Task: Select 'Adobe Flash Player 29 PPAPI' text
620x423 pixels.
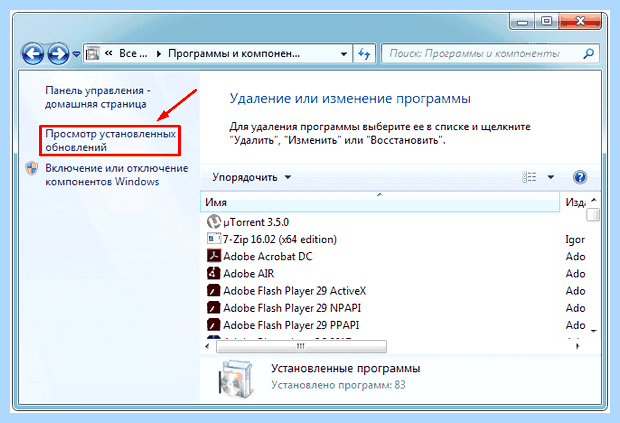Action: tap(291, 325)
